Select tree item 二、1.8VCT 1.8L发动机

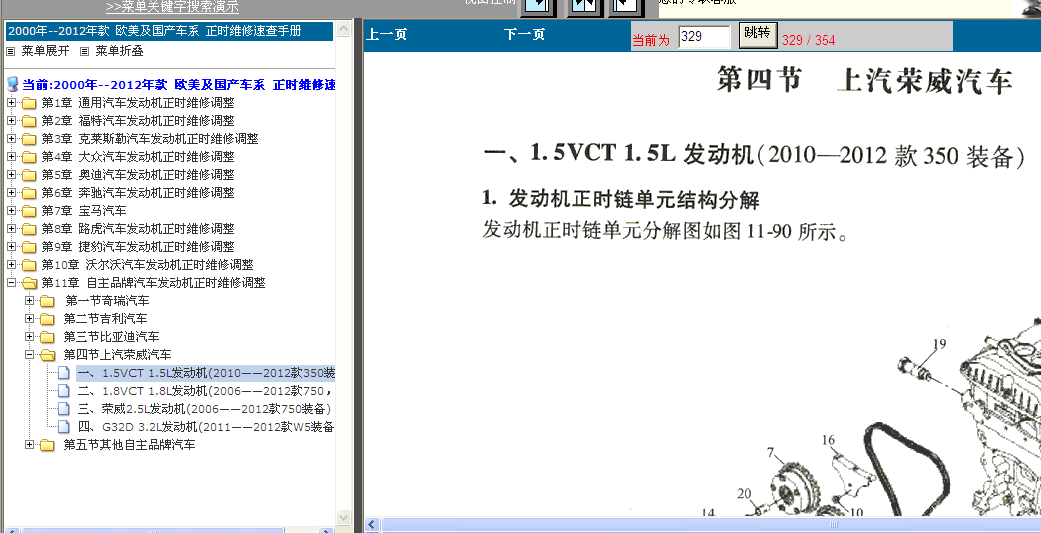(205, 390)
